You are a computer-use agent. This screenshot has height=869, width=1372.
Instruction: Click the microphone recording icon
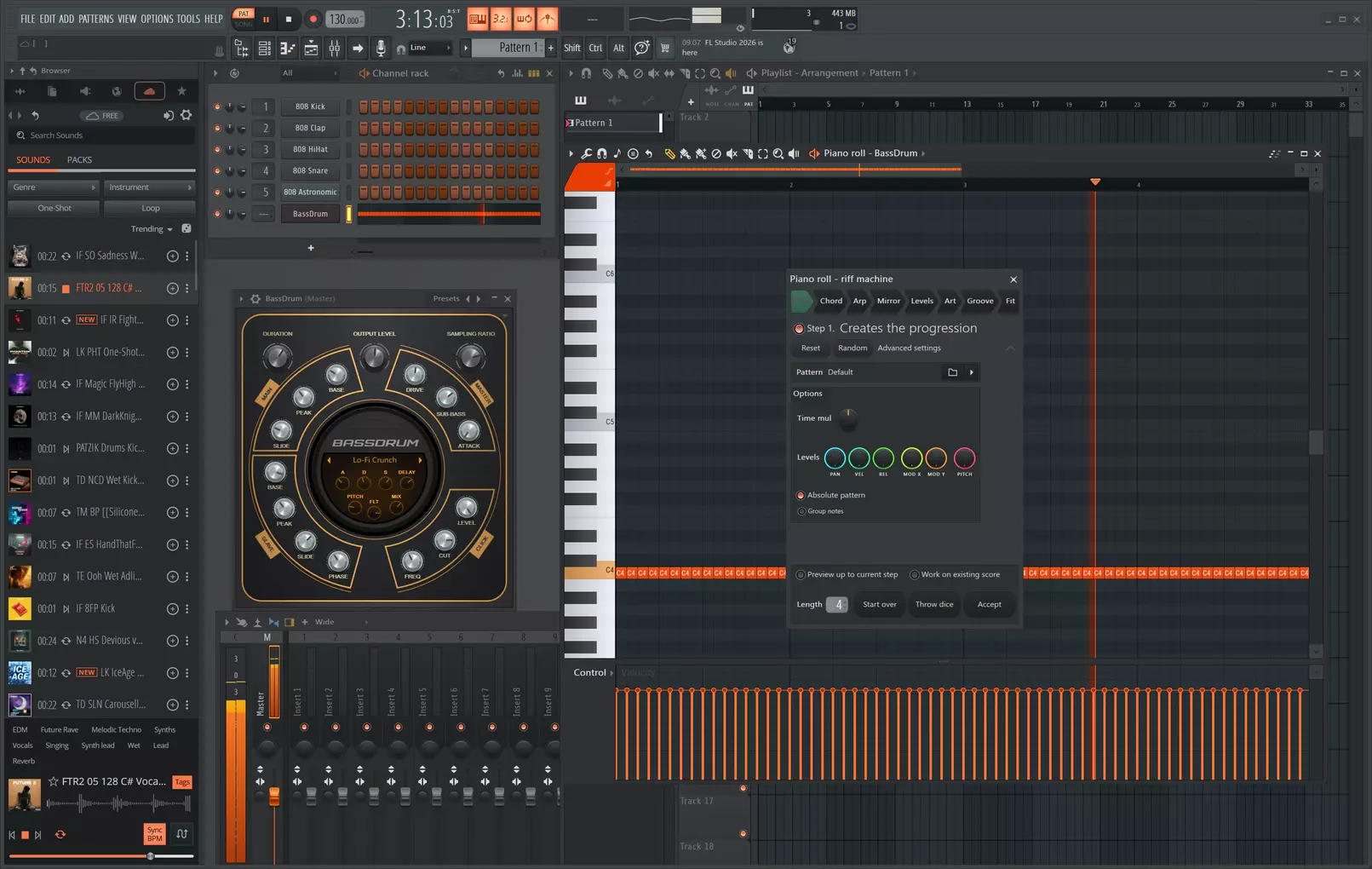(x=381, y=49)
